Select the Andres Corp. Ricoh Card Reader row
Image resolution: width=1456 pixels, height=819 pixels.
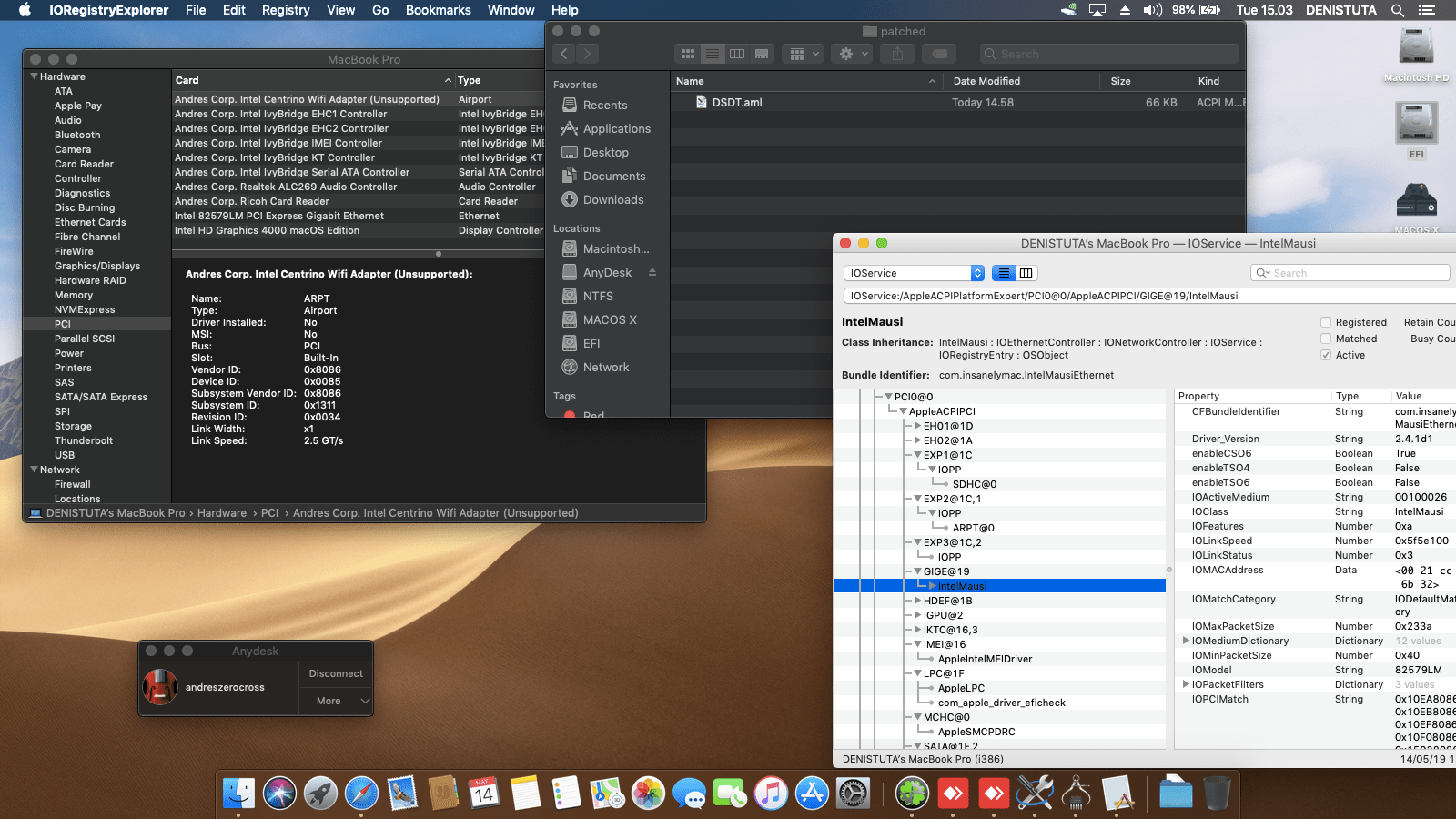click(x=359, y=201)
